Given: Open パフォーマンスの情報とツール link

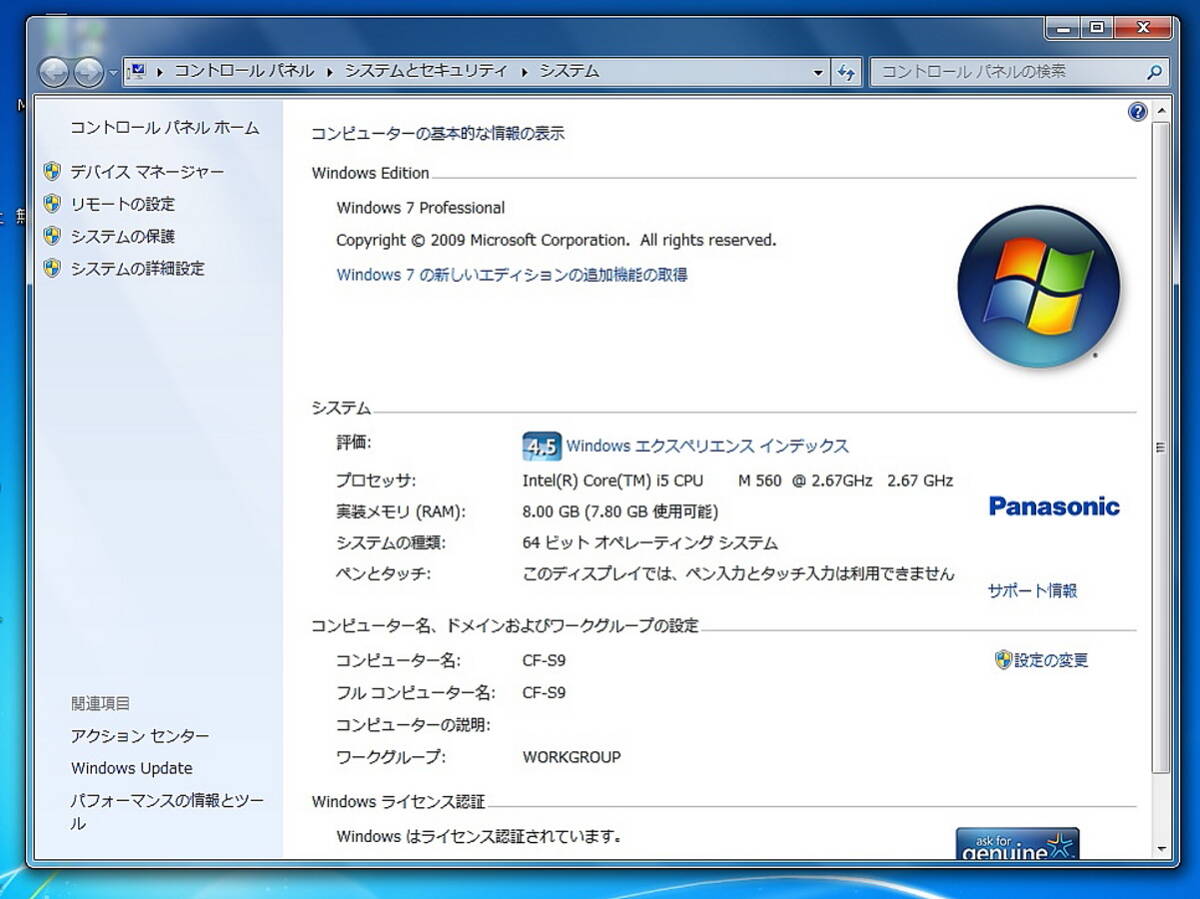Looking at the screenshot, I should (167, 812).
